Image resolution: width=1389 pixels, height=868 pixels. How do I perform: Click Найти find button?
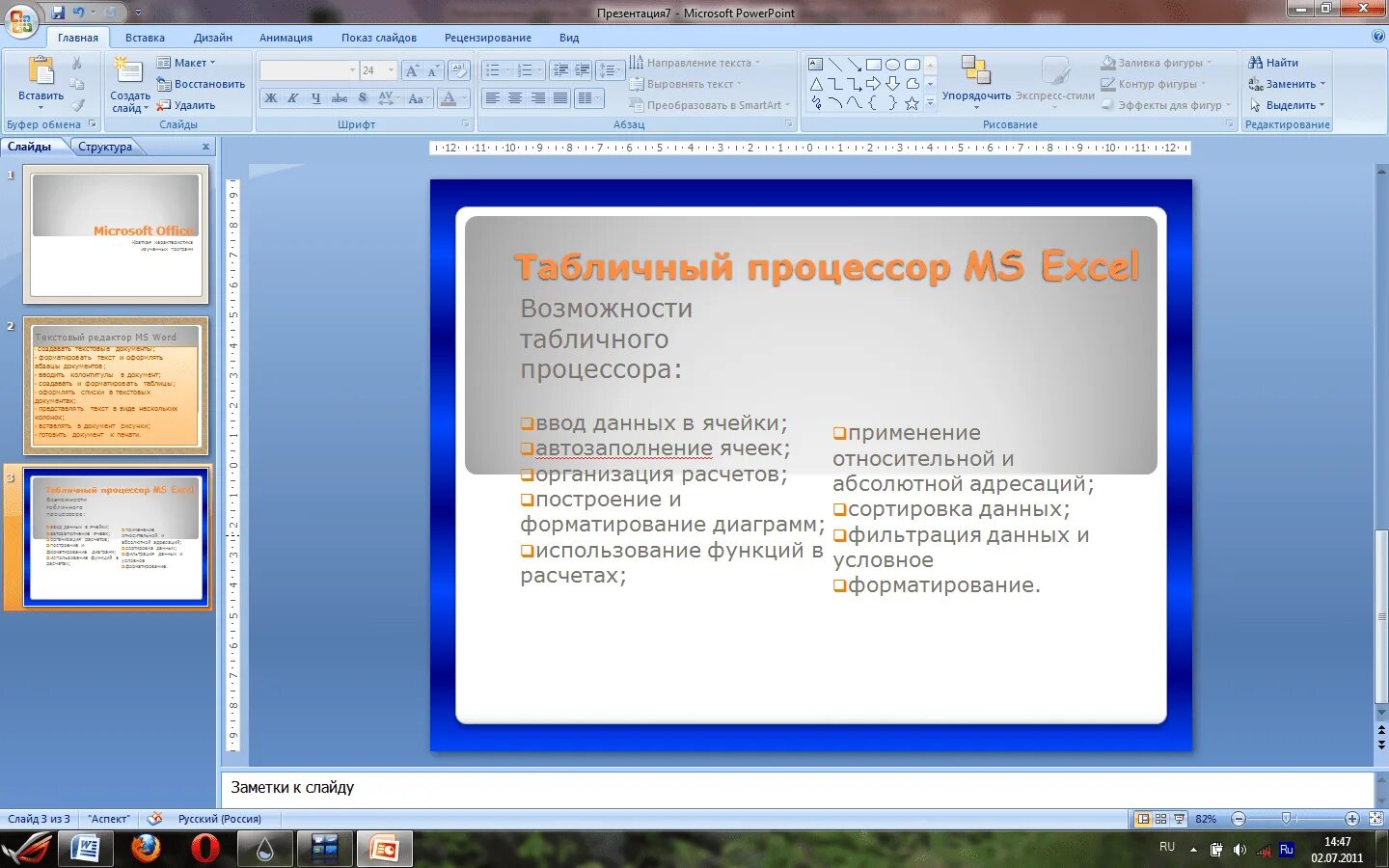[1273, 63]
